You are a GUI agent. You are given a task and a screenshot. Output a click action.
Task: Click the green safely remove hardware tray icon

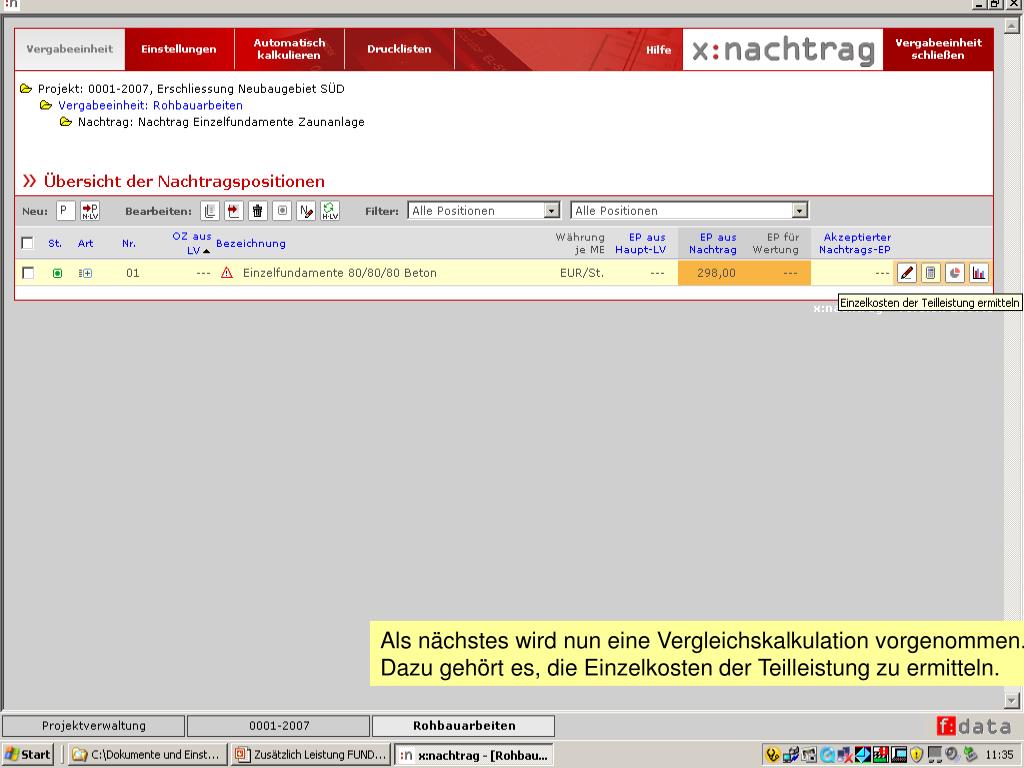(970, 755)
